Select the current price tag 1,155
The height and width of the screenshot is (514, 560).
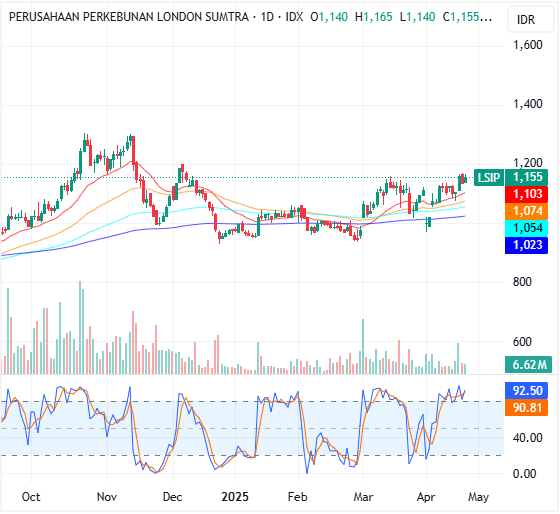[x=526, y=177]
